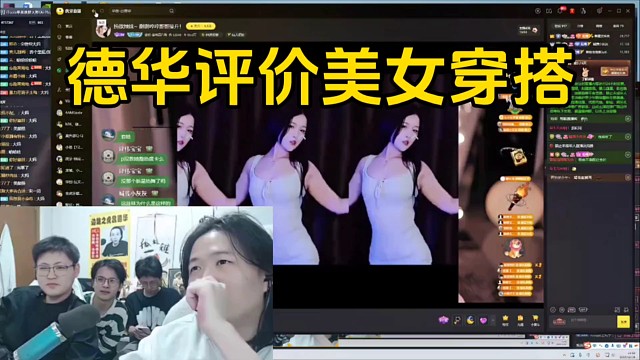Click the home item in the left sidebar
The width and height of the screenshot is (640, 360).
point(64,26)
